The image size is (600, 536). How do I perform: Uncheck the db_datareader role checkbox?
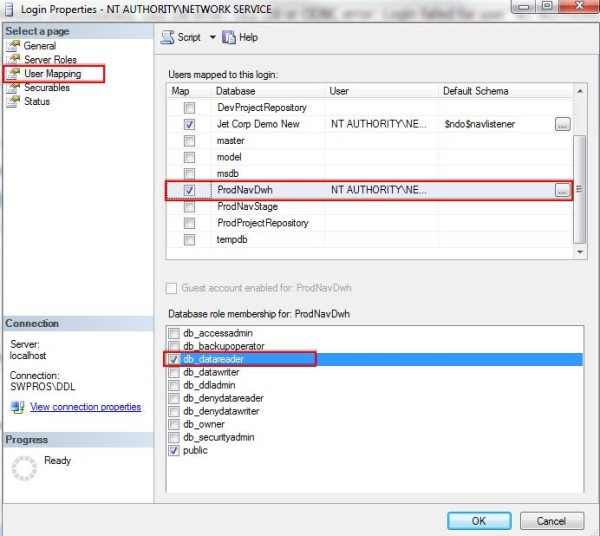[x=174, y=359]
